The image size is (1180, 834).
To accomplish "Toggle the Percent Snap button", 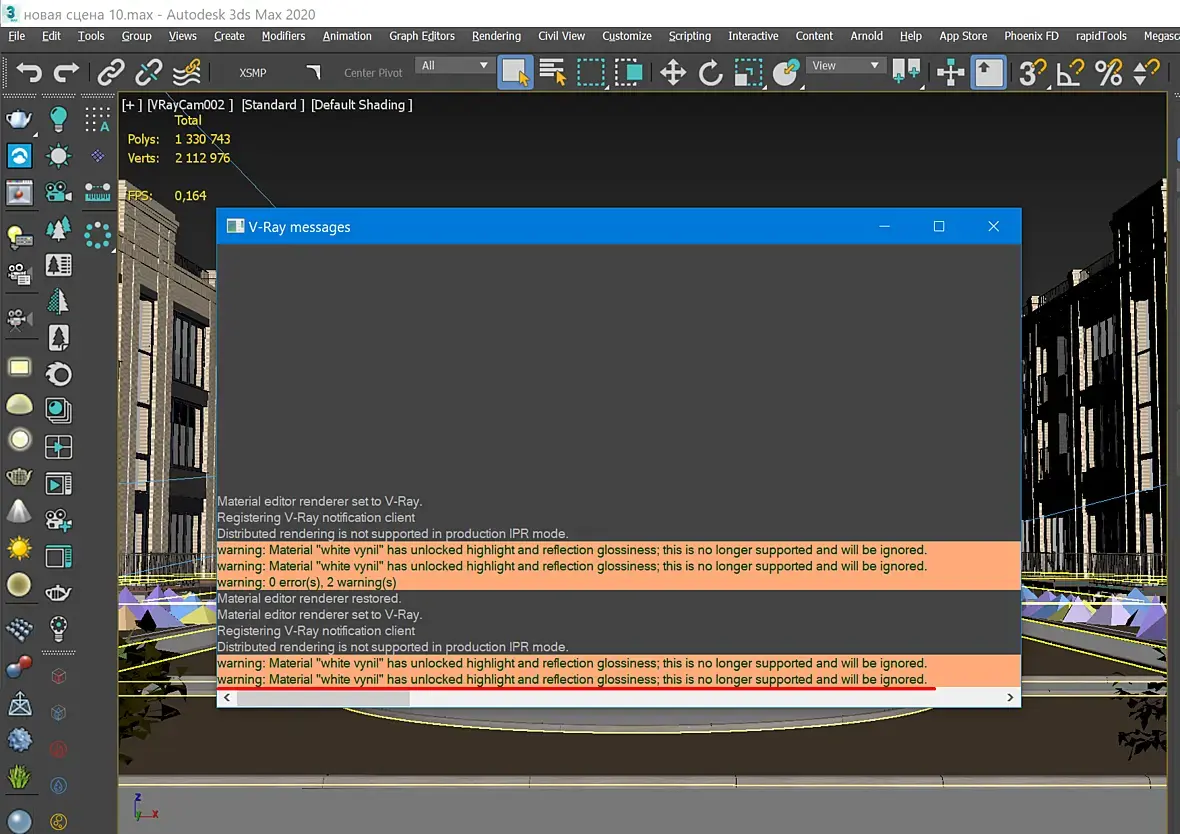I will click(1108, 73).
